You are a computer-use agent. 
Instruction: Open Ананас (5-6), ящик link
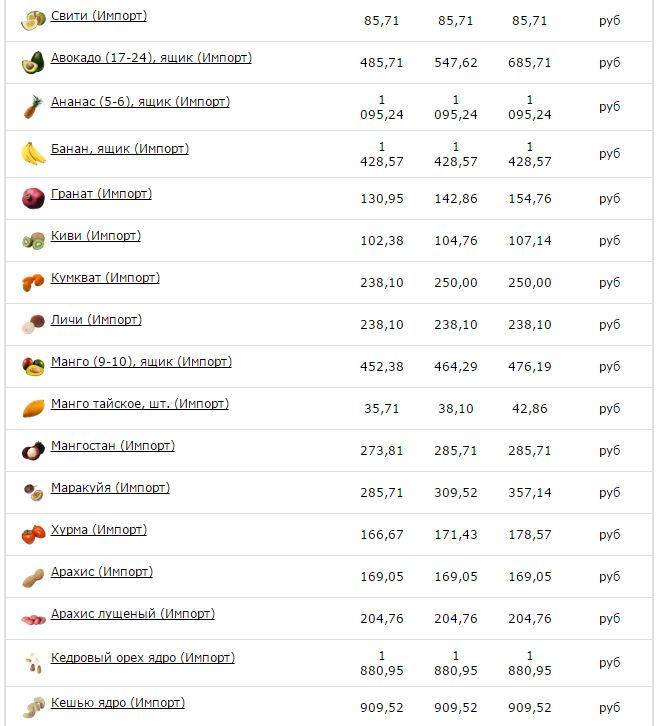click(x=140, y=102)
